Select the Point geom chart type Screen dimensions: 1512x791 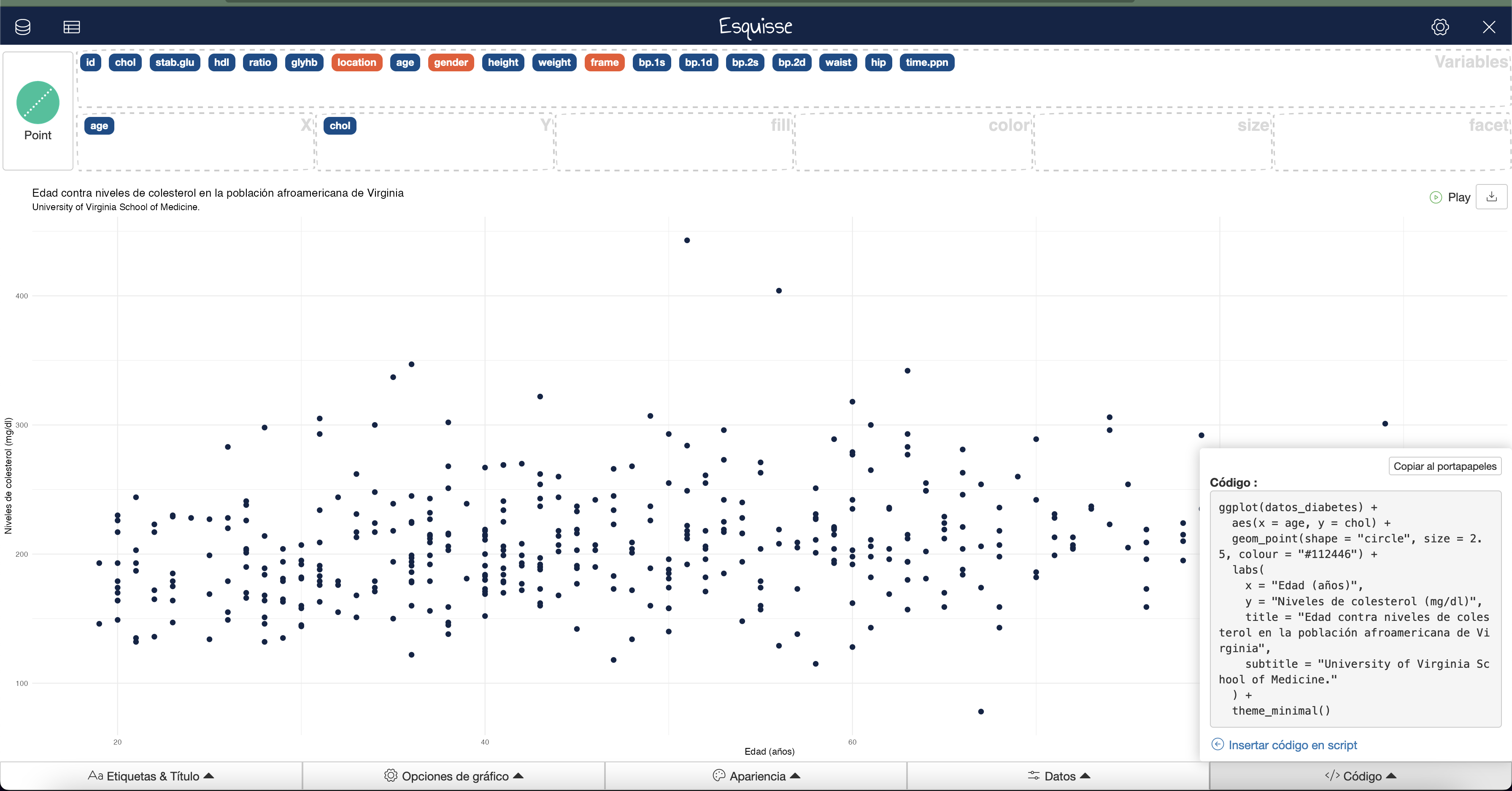click(38, 111)
